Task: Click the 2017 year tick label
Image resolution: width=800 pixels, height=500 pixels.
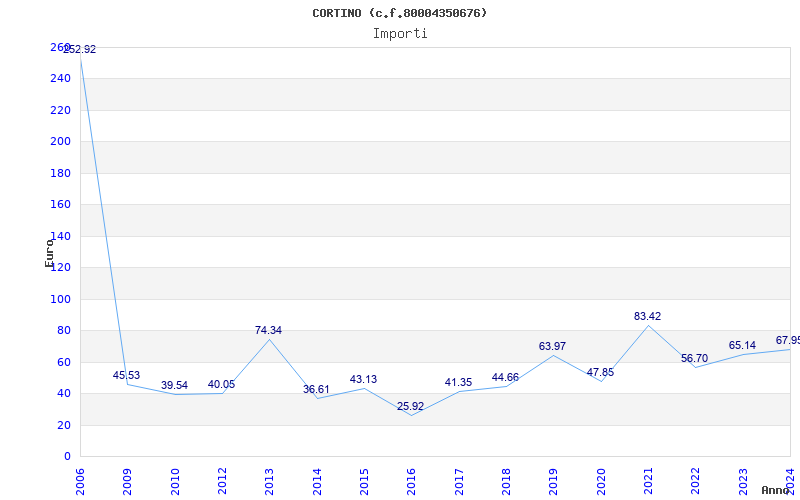Action: [459, 482]
